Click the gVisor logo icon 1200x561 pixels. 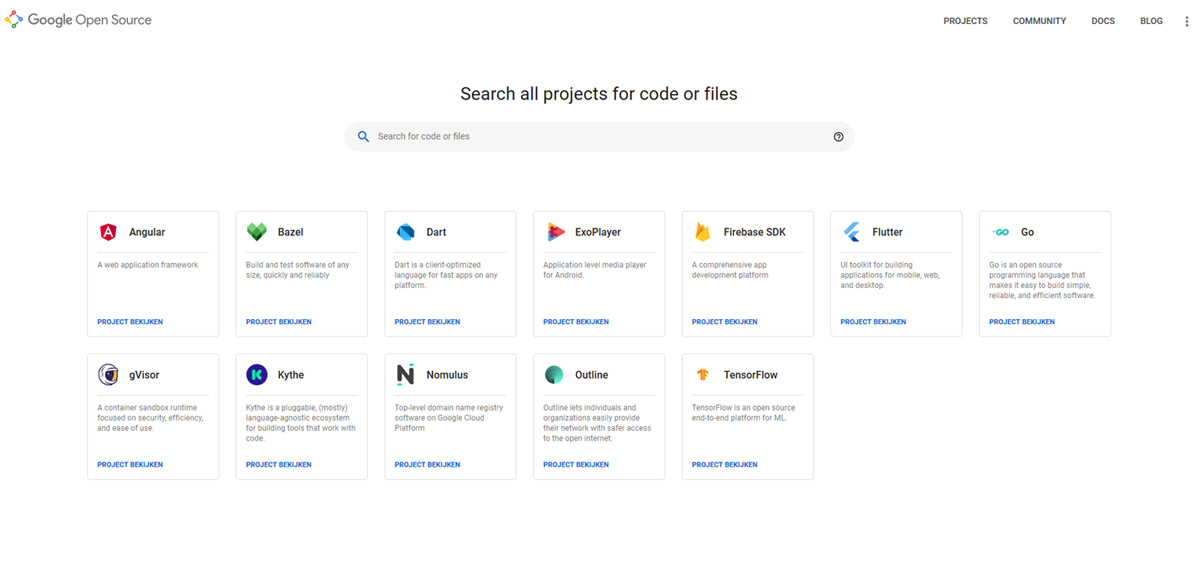pos(108,375)
